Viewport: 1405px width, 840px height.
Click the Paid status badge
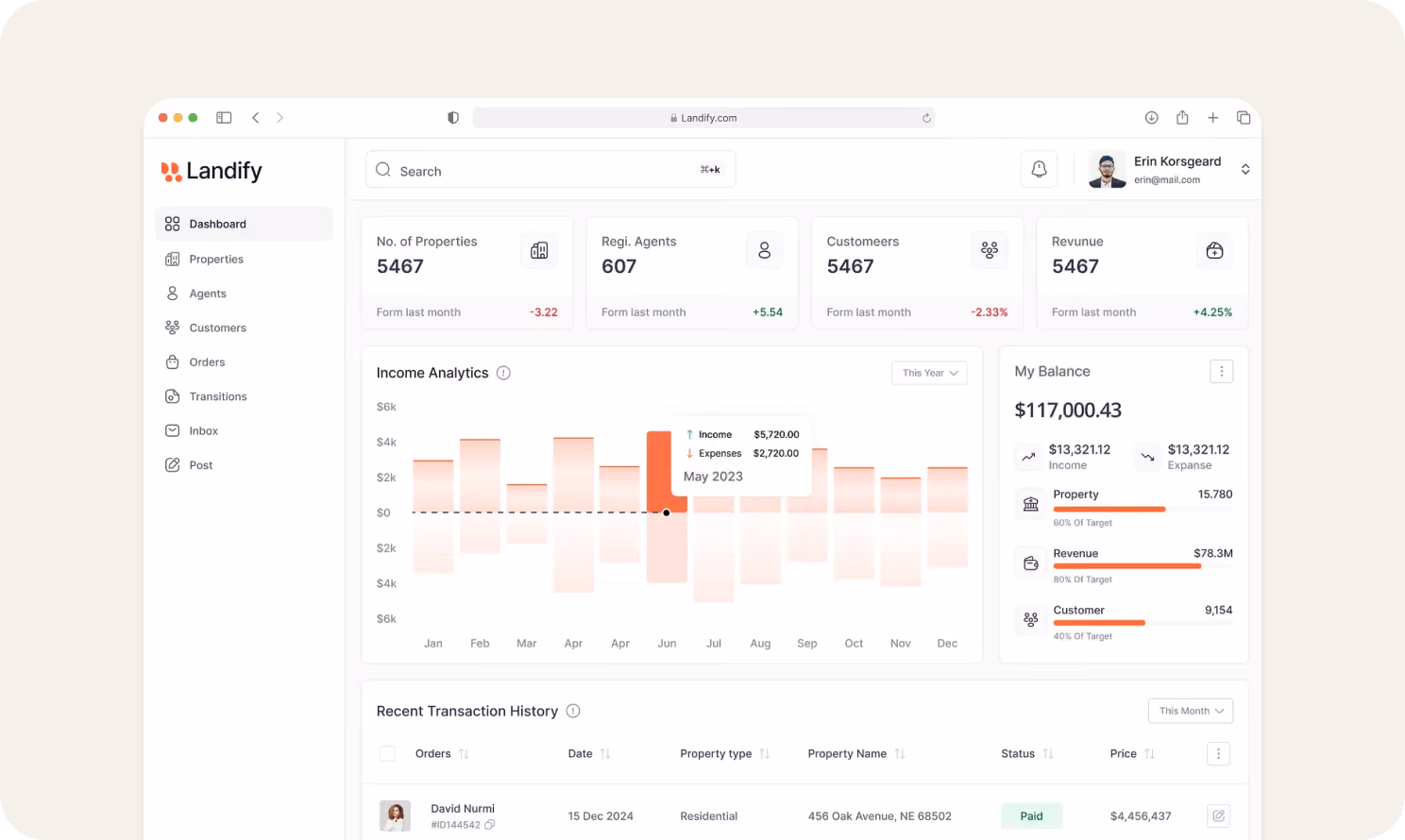(x=1032, y=816)
